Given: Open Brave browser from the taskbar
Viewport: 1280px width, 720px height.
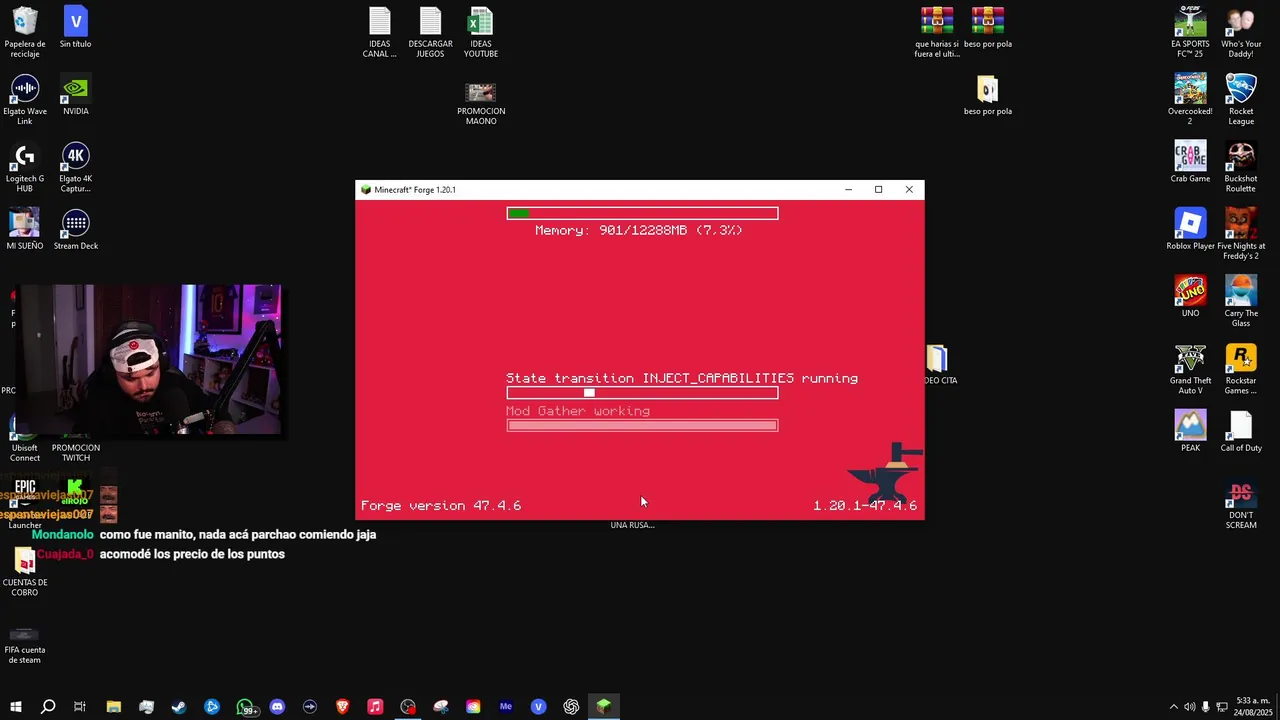Looking at the screenshot, I should click(343, 707).
